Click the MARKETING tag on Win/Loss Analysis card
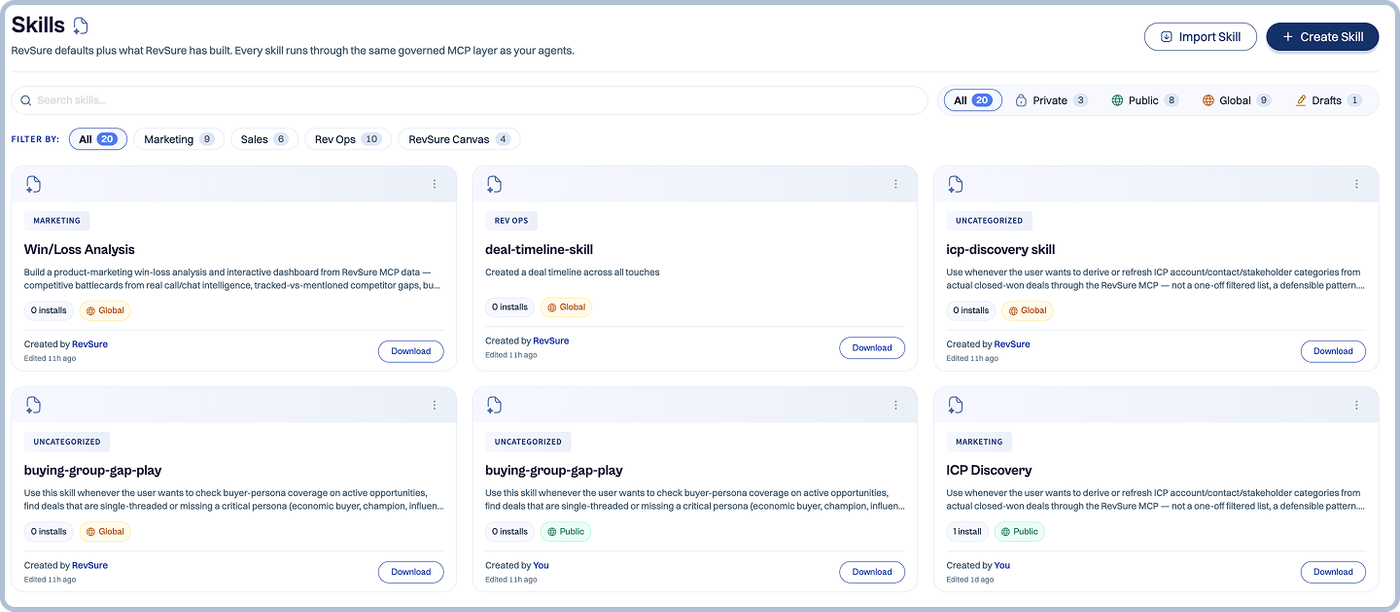 (57, 221)
